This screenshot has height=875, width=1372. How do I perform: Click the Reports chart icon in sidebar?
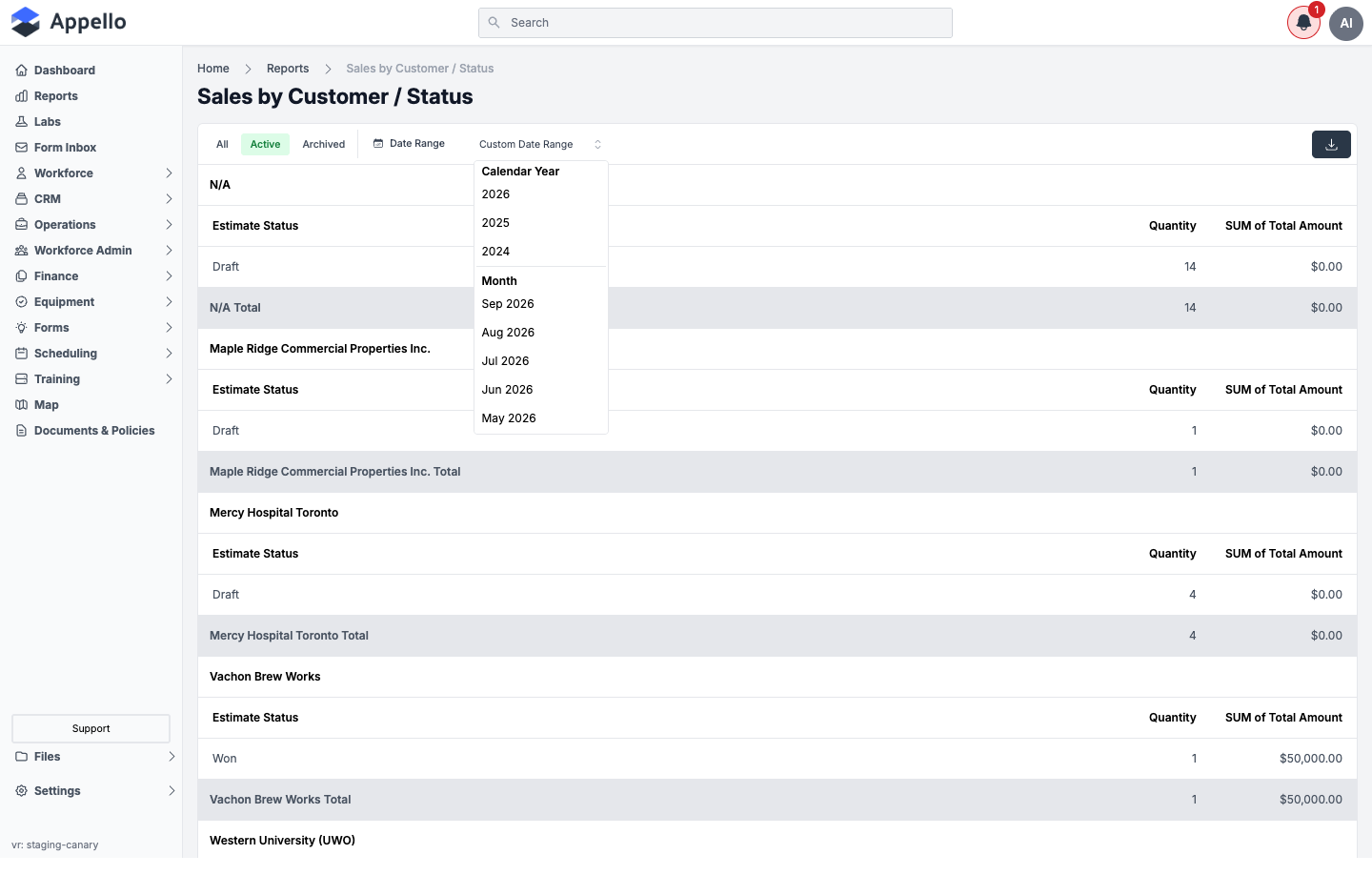[x=21, y=96]
